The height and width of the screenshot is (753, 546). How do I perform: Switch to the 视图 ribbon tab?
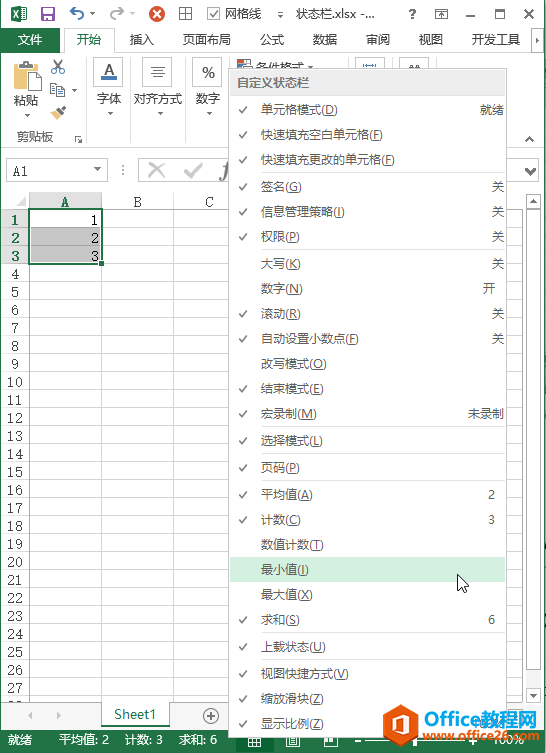[430, 39]
